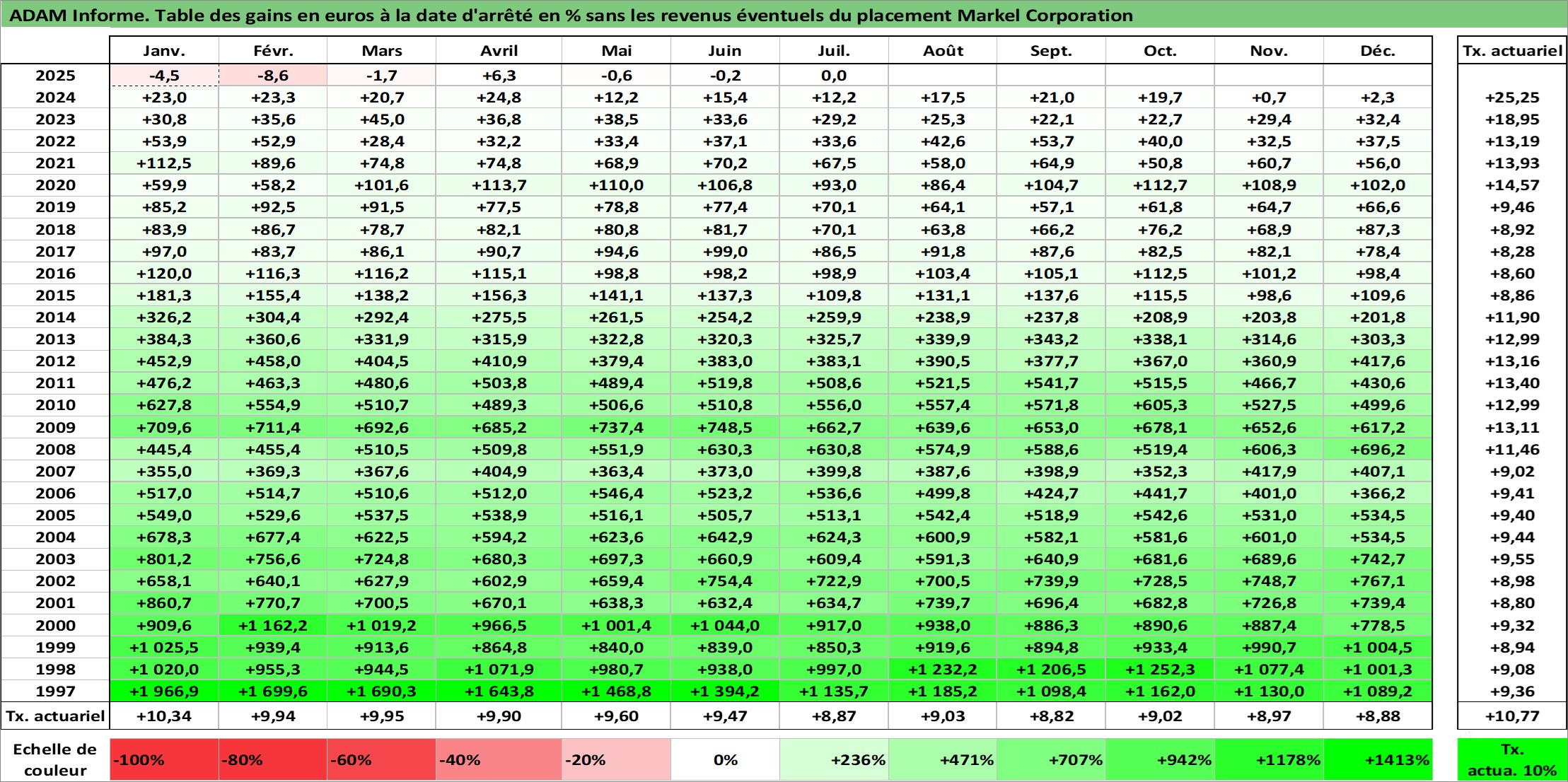The width and height of the screenshot is (1568, 782).
Task: Select the +1413% bright green legend swatch
Action: (x=1378, y=760)
